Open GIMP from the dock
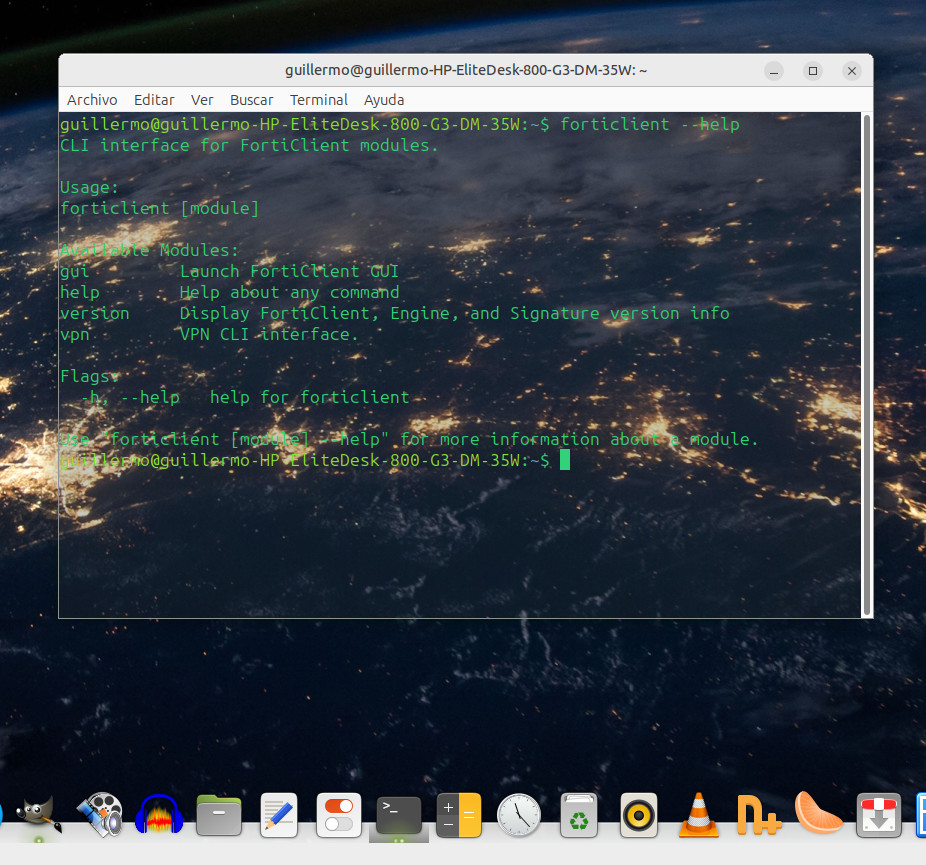The image size is (926, 865). click(x=38, y=815)
